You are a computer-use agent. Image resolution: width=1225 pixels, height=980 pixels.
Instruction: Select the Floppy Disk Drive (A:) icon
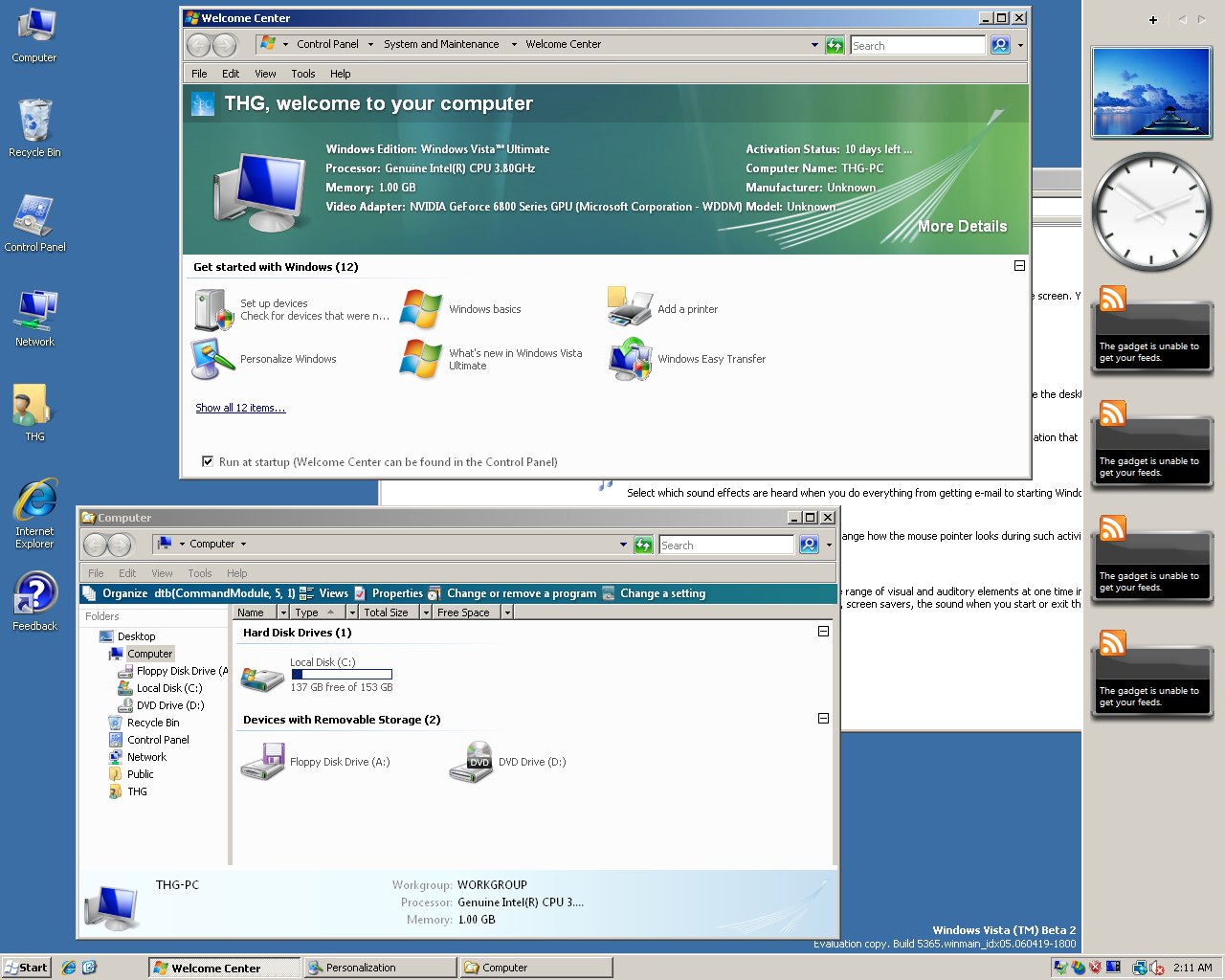tap(262, 762)
